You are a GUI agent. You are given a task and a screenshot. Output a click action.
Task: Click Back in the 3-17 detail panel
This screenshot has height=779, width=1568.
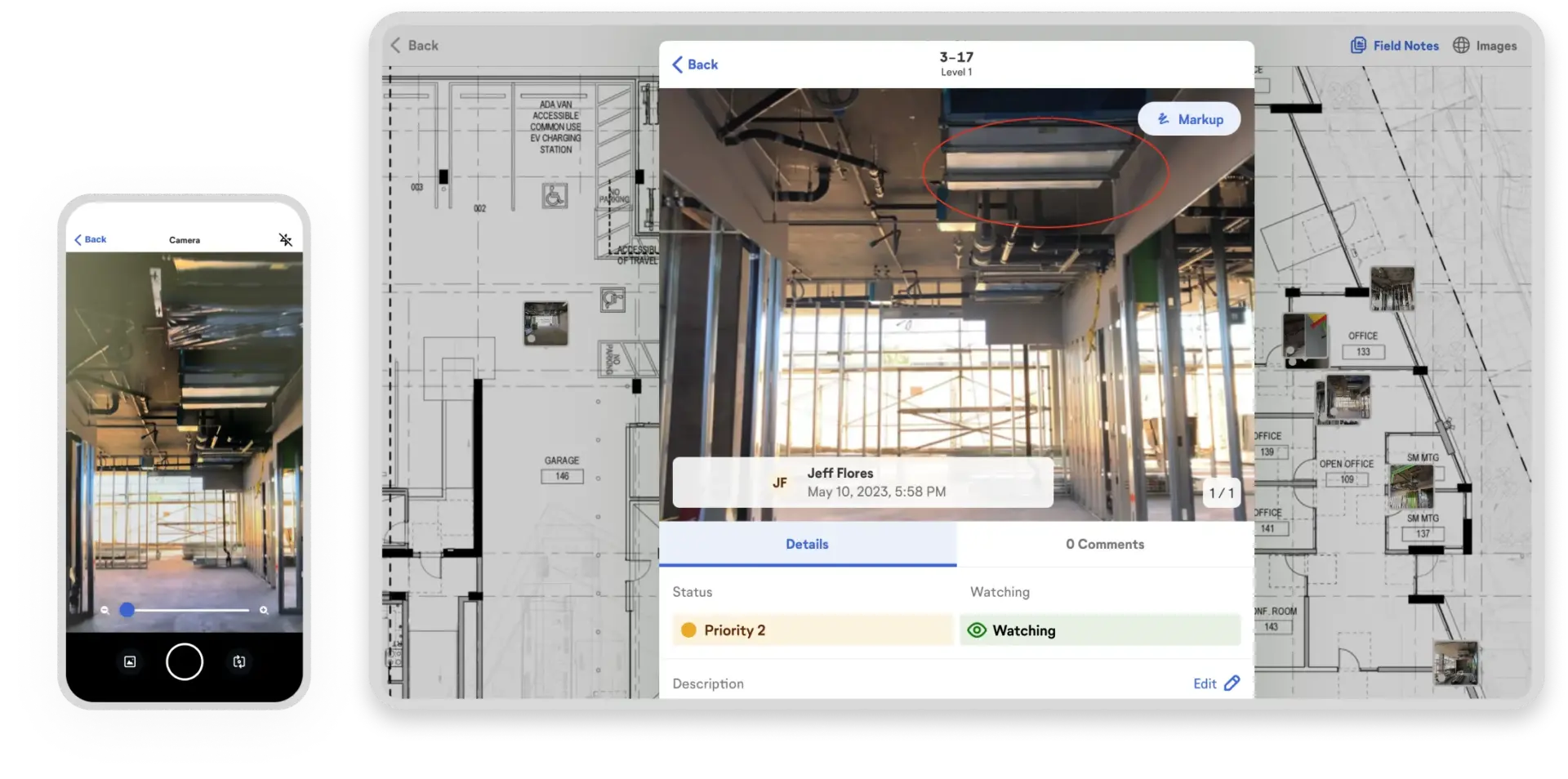point(695,65)
